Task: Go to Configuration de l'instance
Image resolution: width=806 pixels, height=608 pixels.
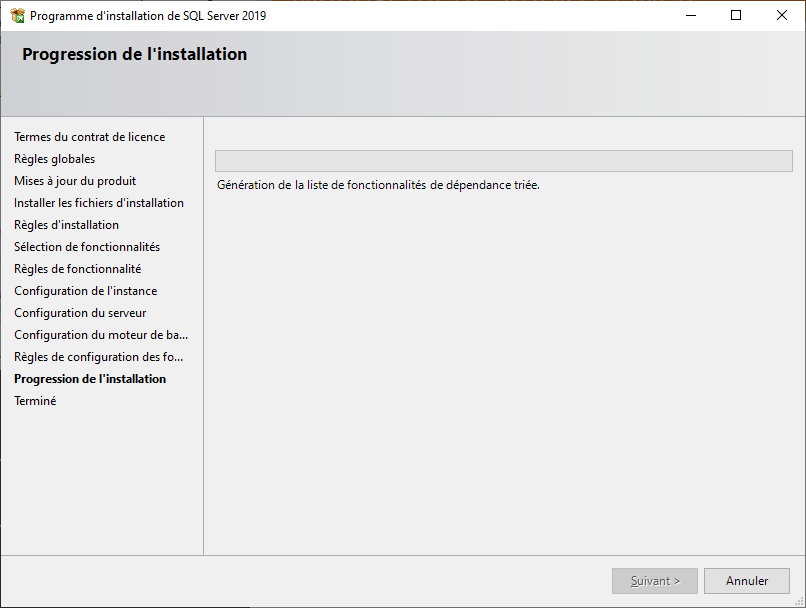Action: [86, 291]
